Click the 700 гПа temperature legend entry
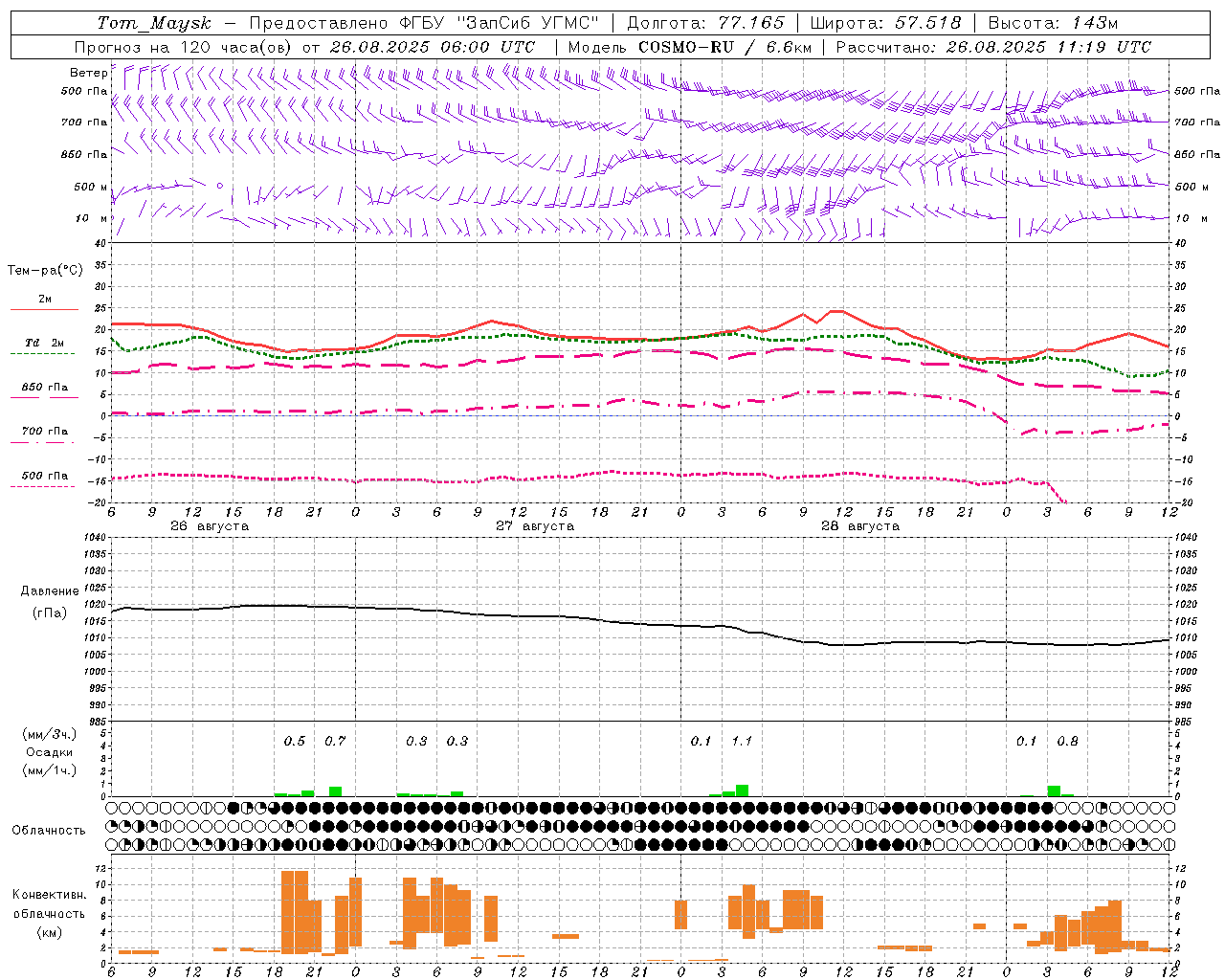 click(45, 431)
